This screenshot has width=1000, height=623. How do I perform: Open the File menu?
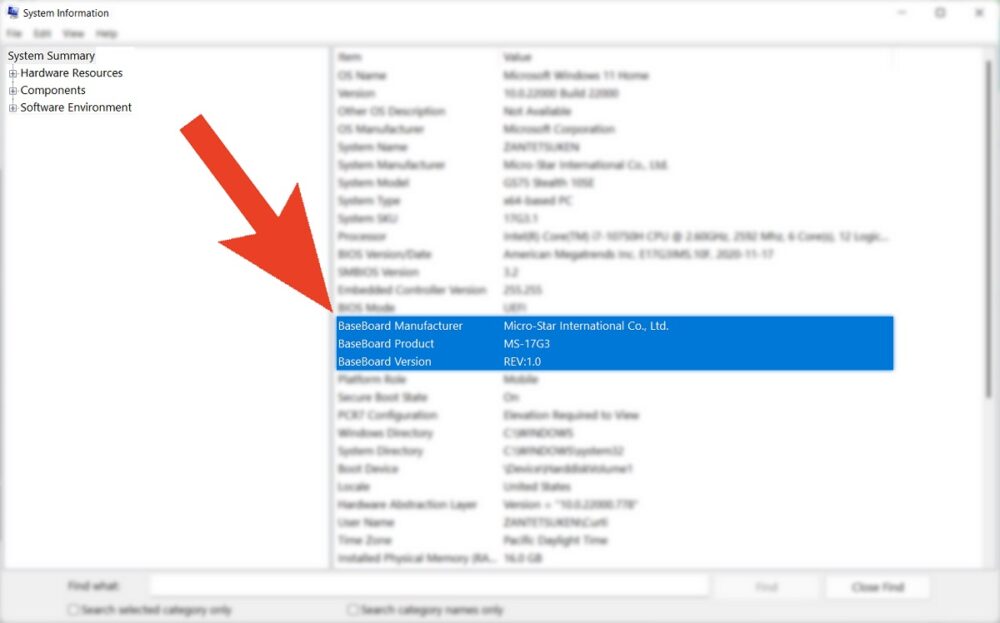(14, 33)
